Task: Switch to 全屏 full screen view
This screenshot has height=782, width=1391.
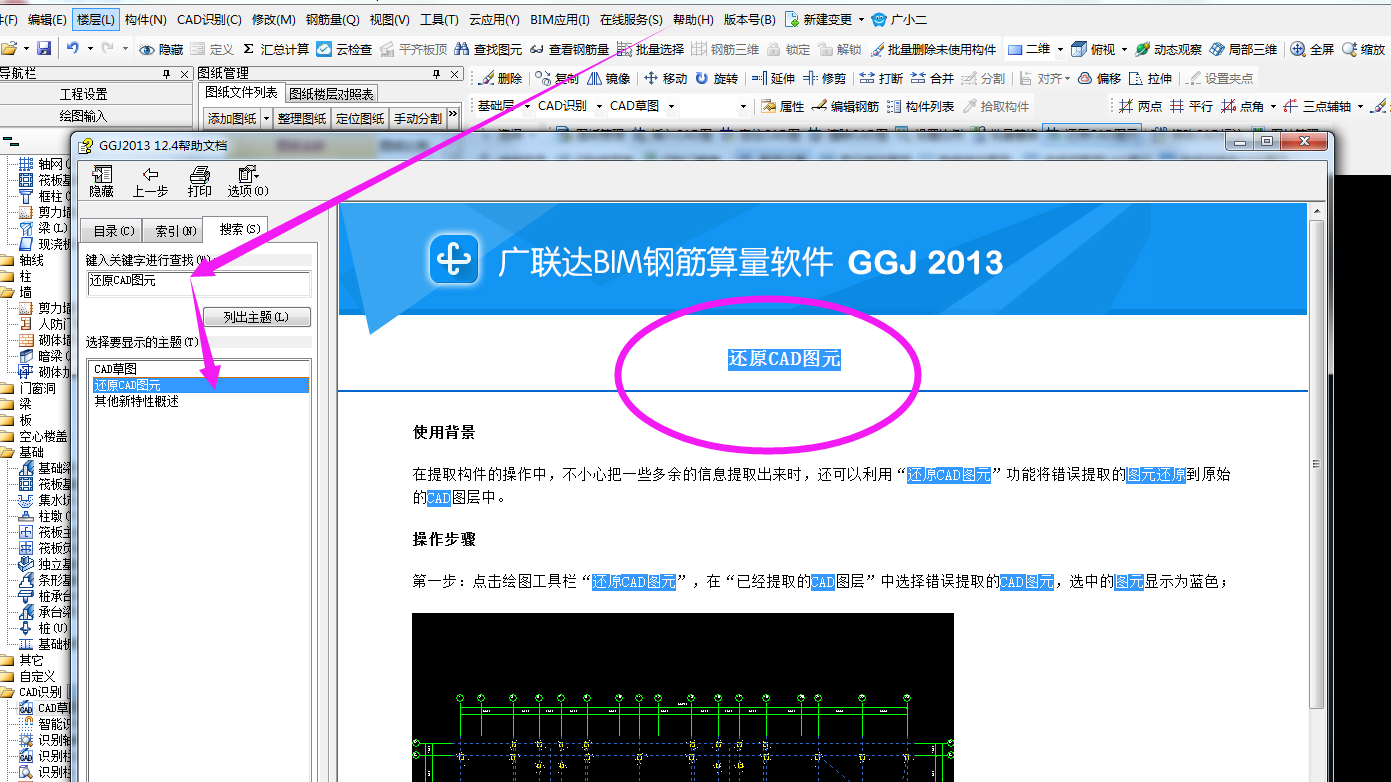Action: 1312,49
